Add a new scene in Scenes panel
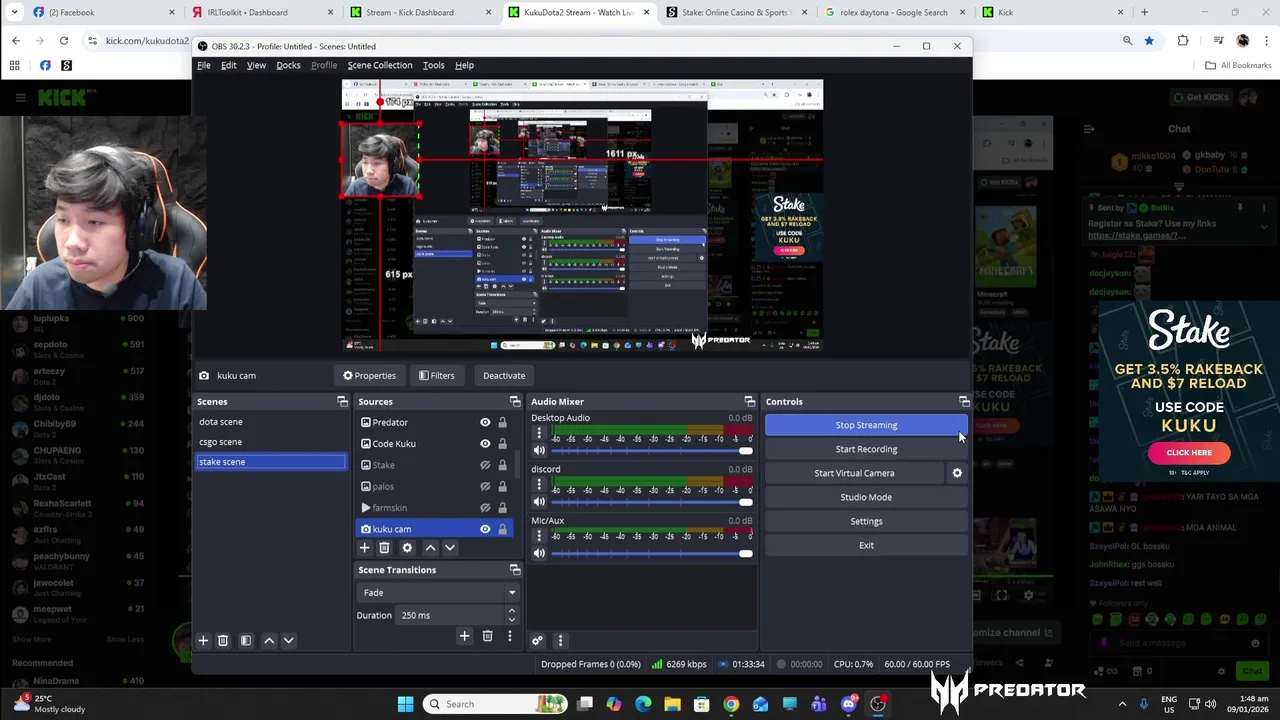The height and width of the screenshot is (720, 1280). point(203,640)
